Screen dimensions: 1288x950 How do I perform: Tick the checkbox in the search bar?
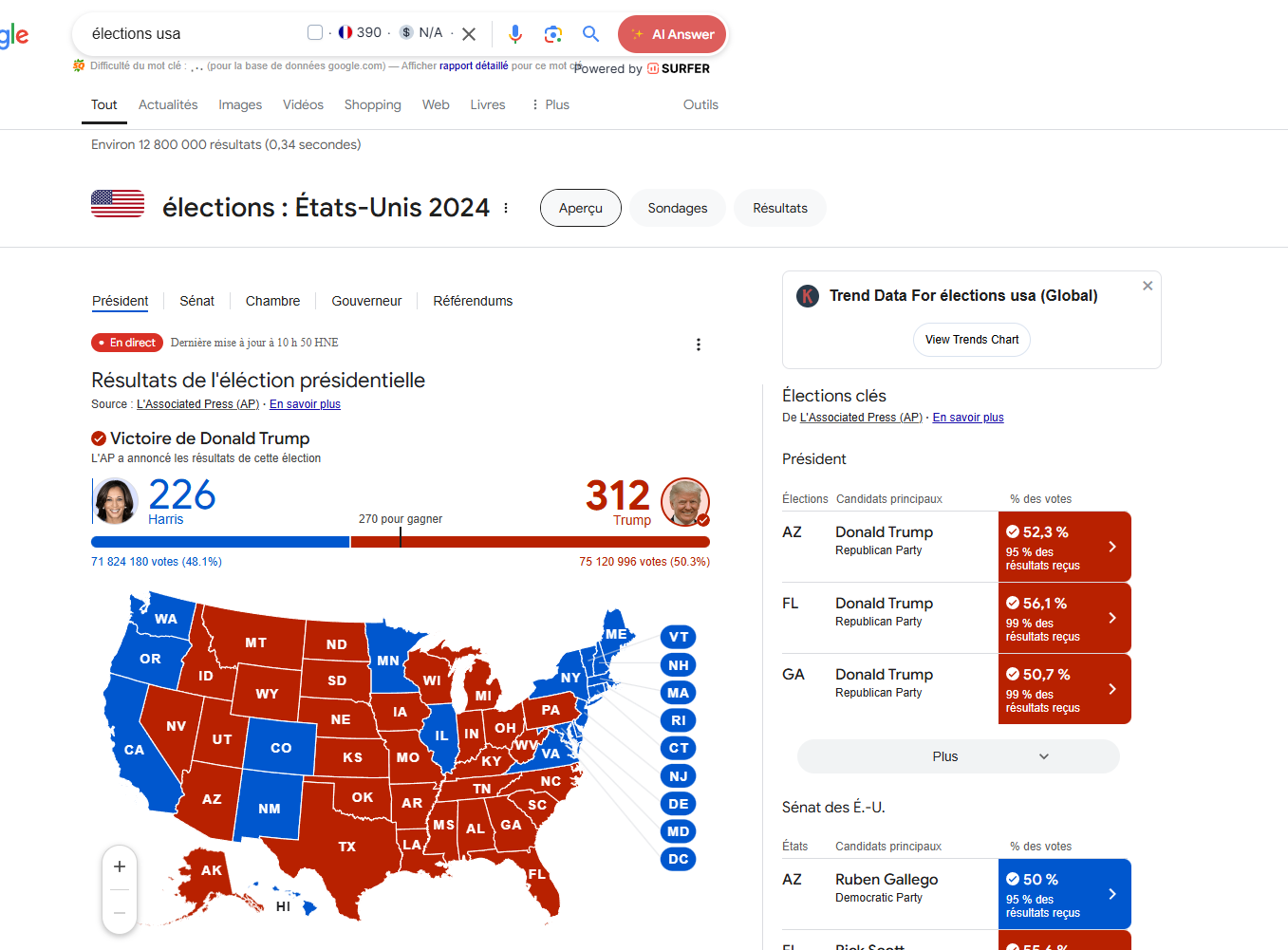click(315, 33)
